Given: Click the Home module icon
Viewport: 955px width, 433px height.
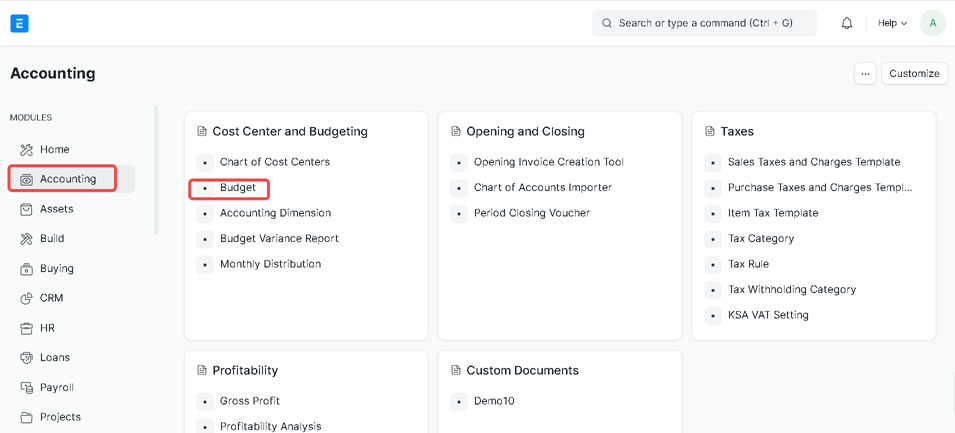Looking at the screenshot, I should tap(27, 150).
